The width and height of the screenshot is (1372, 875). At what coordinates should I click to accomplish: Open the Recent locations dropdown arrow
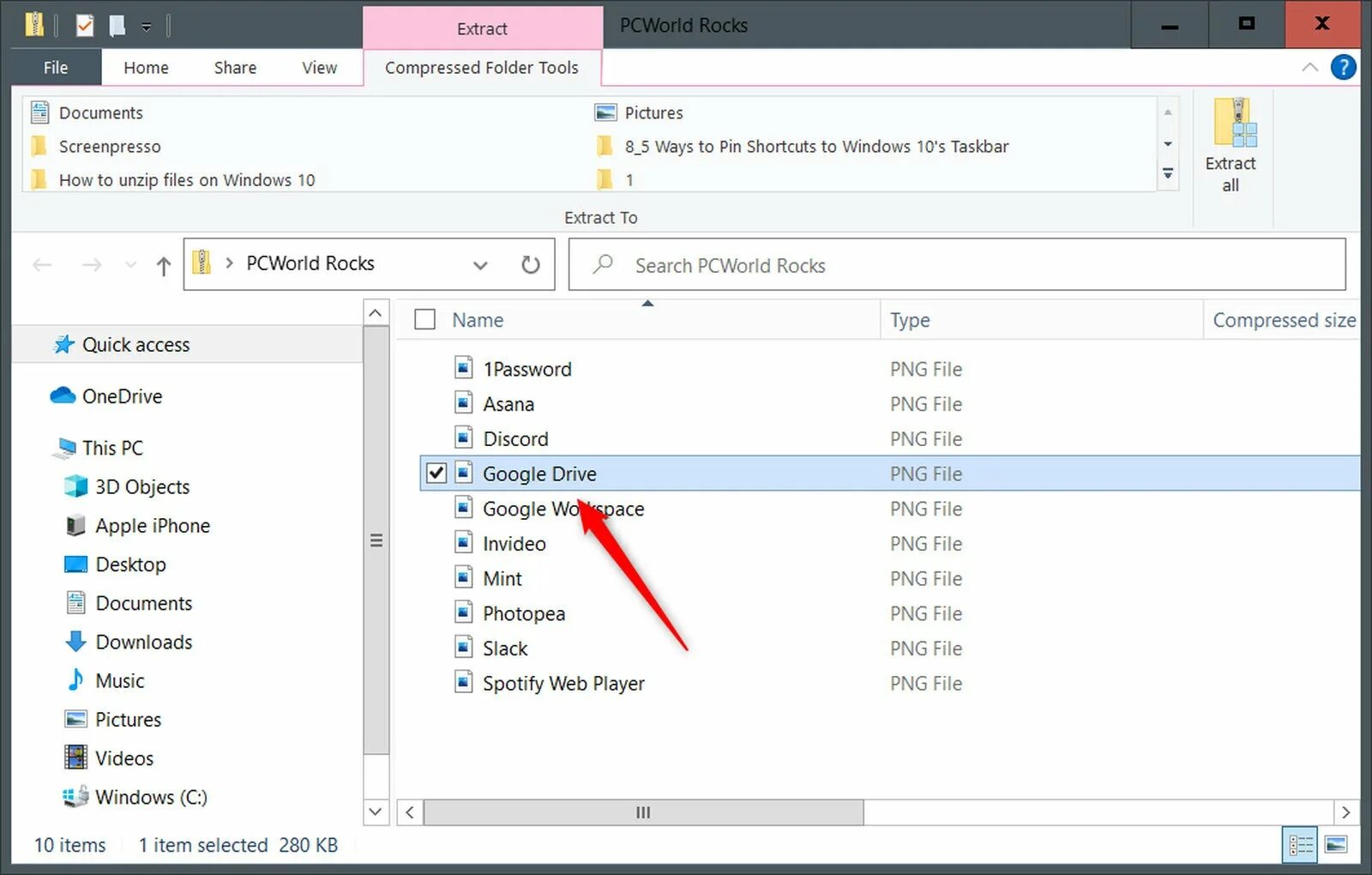(x=130, y=265)
